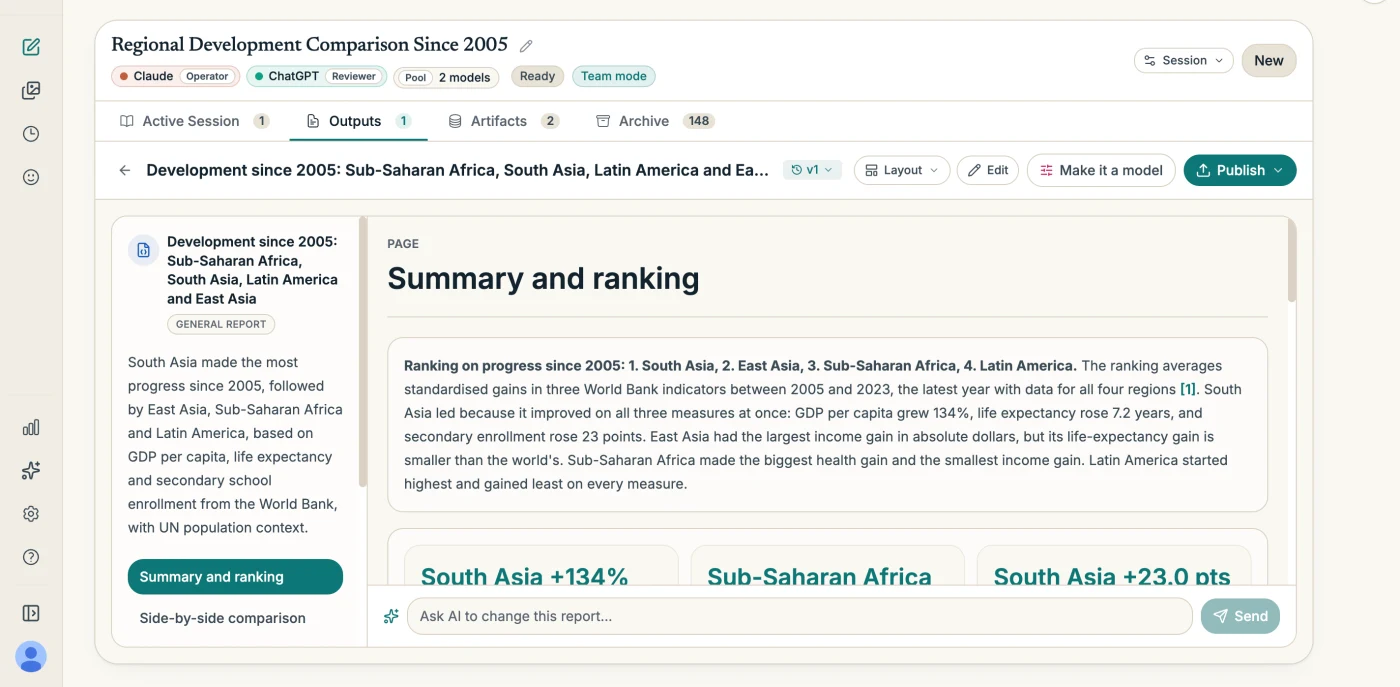Click the Sub-Saharan Africa stat card

827,566
